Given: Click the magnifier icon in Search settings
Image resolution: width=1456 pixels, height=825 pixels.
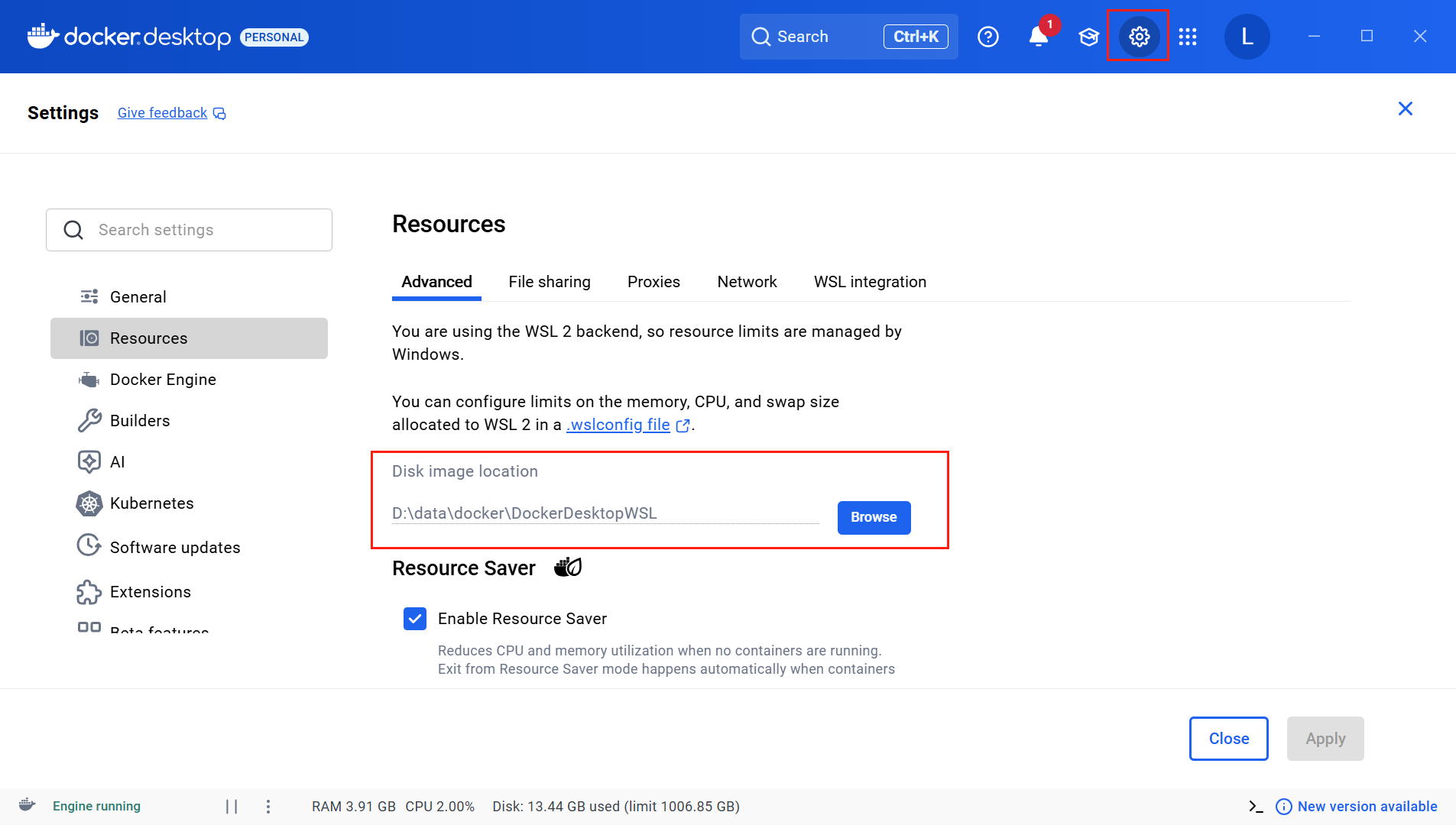Looking at the screenshot, I should 73,230.
